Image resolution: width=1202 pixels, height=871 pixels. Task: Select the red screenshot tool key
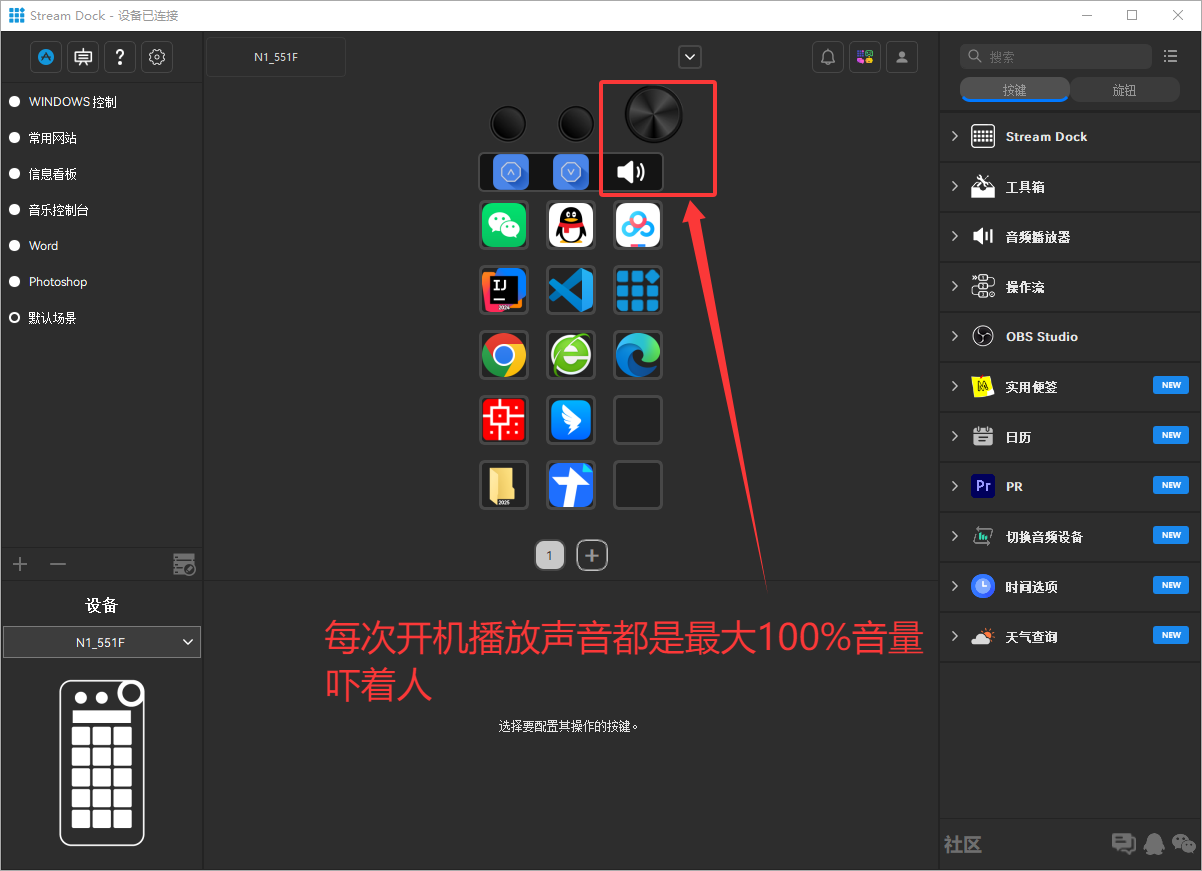pyautogui.click(x=504, y=420)
